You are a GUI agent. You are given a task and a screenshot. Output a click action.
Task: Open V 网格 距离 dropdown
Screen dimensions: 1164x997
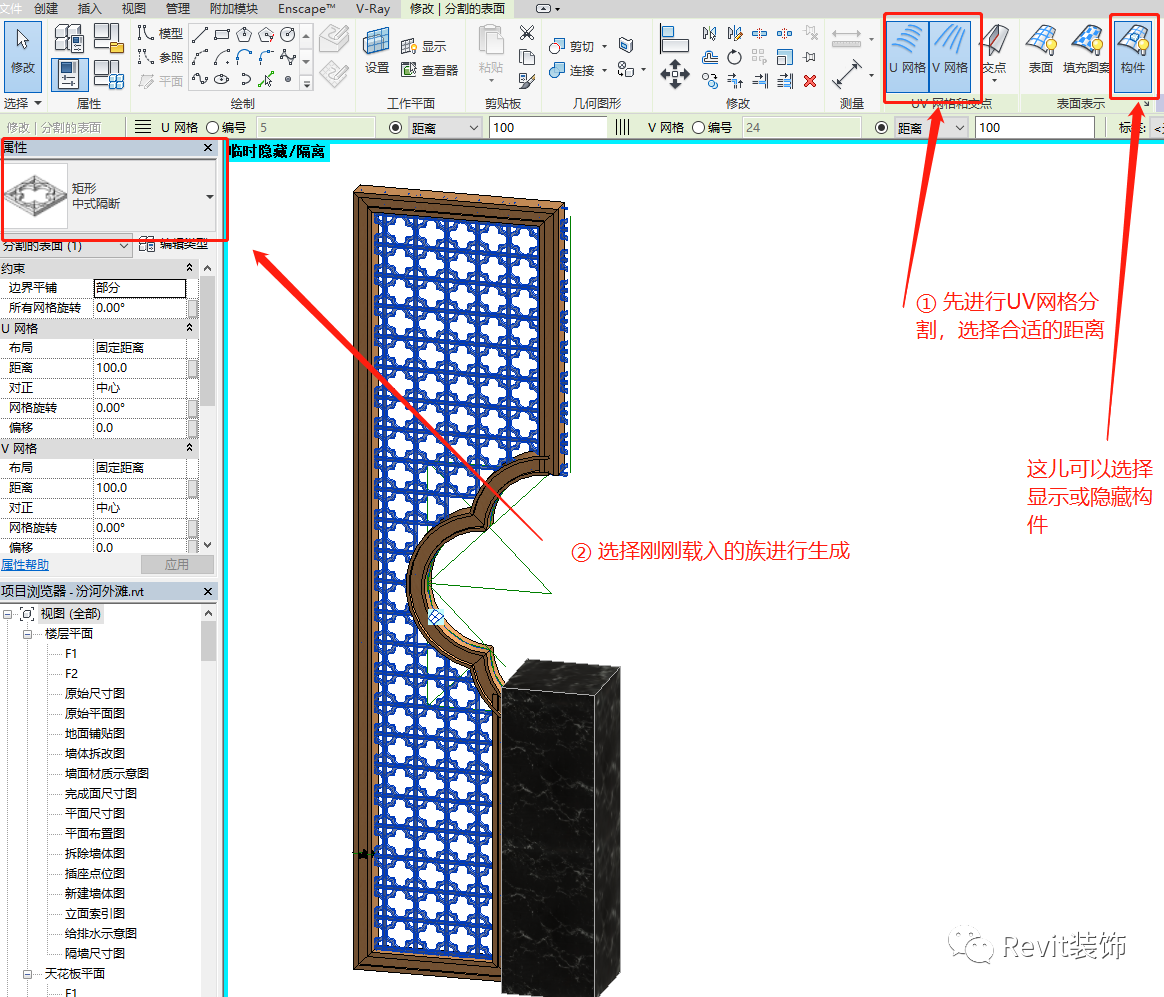pyautogui.click(x=932, y=128)
